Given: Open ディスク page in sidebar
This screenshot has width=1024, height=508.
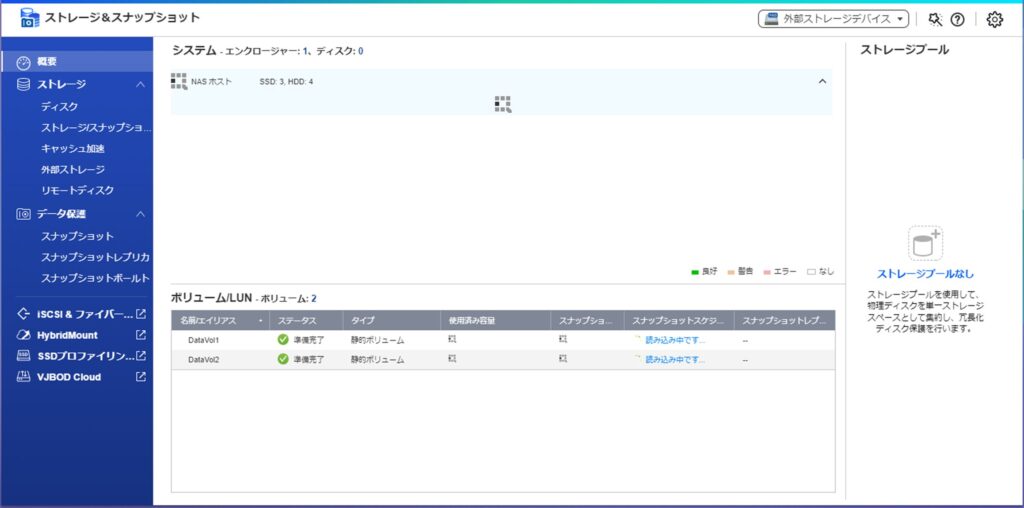Looking at the screenshot, I should click(59, 106).
